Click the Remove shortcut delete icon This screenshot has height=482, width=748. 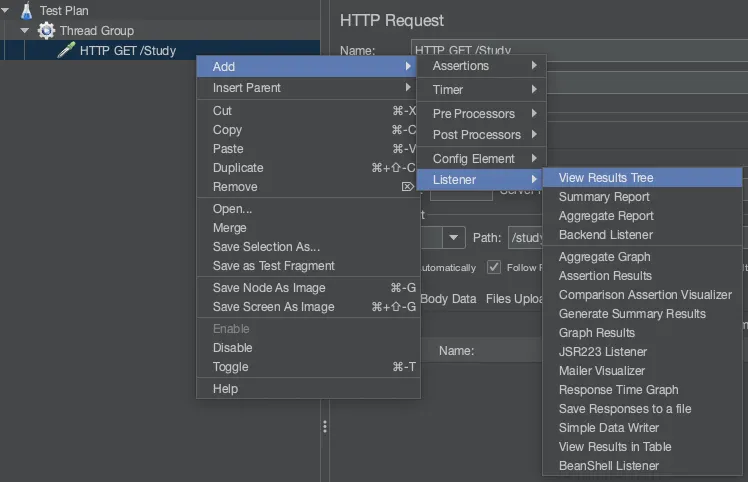407,187
